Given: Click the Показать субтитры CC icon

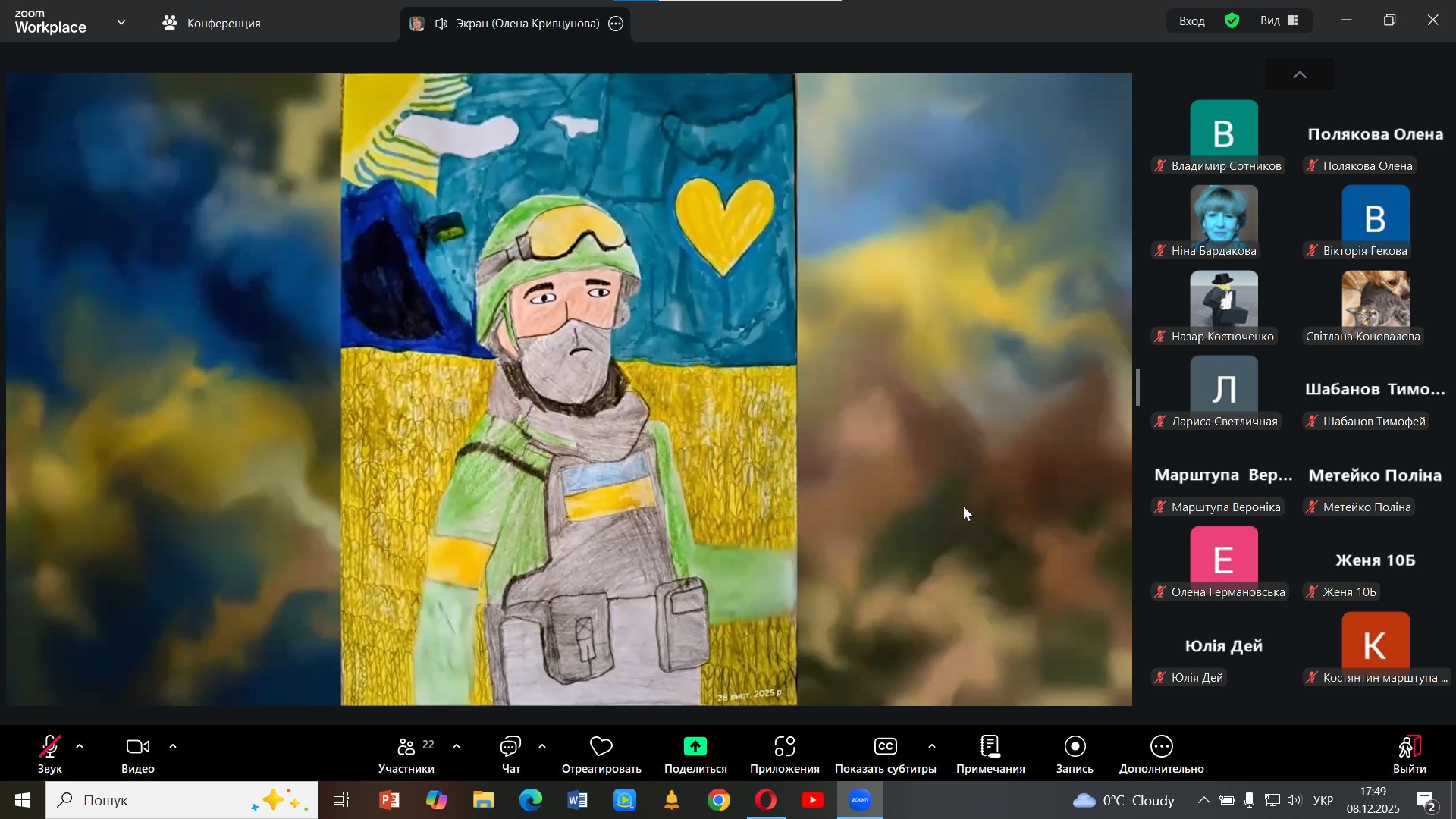Looking at the screenshot, I should point(885,748).
